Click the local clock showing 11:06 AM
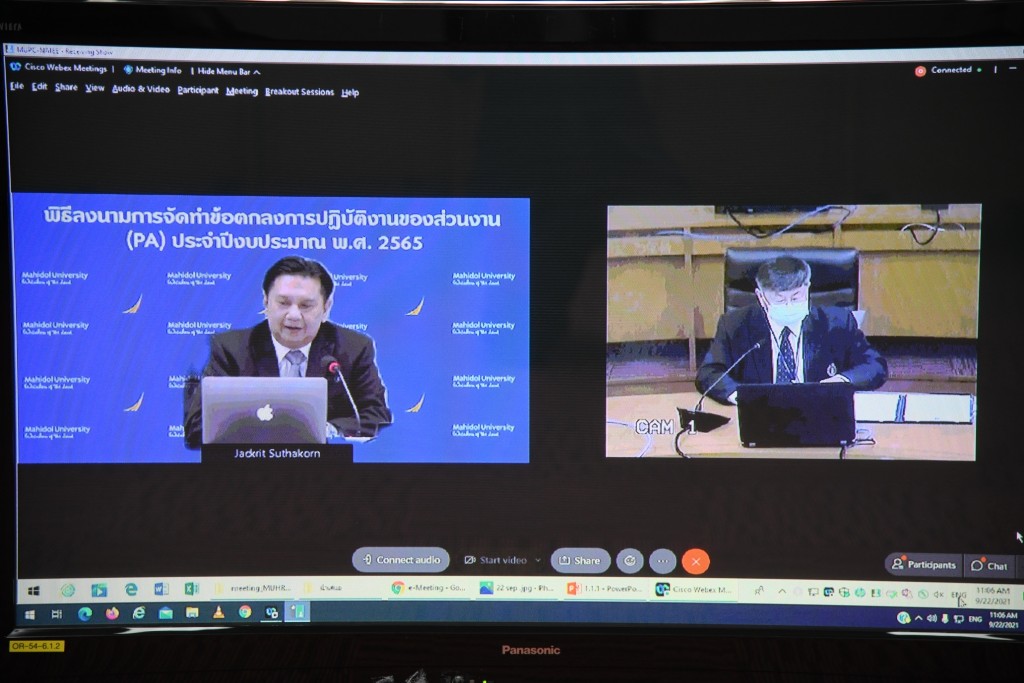The width and height of the screenshot is (1024, 683). click(x=1003, y=620)
